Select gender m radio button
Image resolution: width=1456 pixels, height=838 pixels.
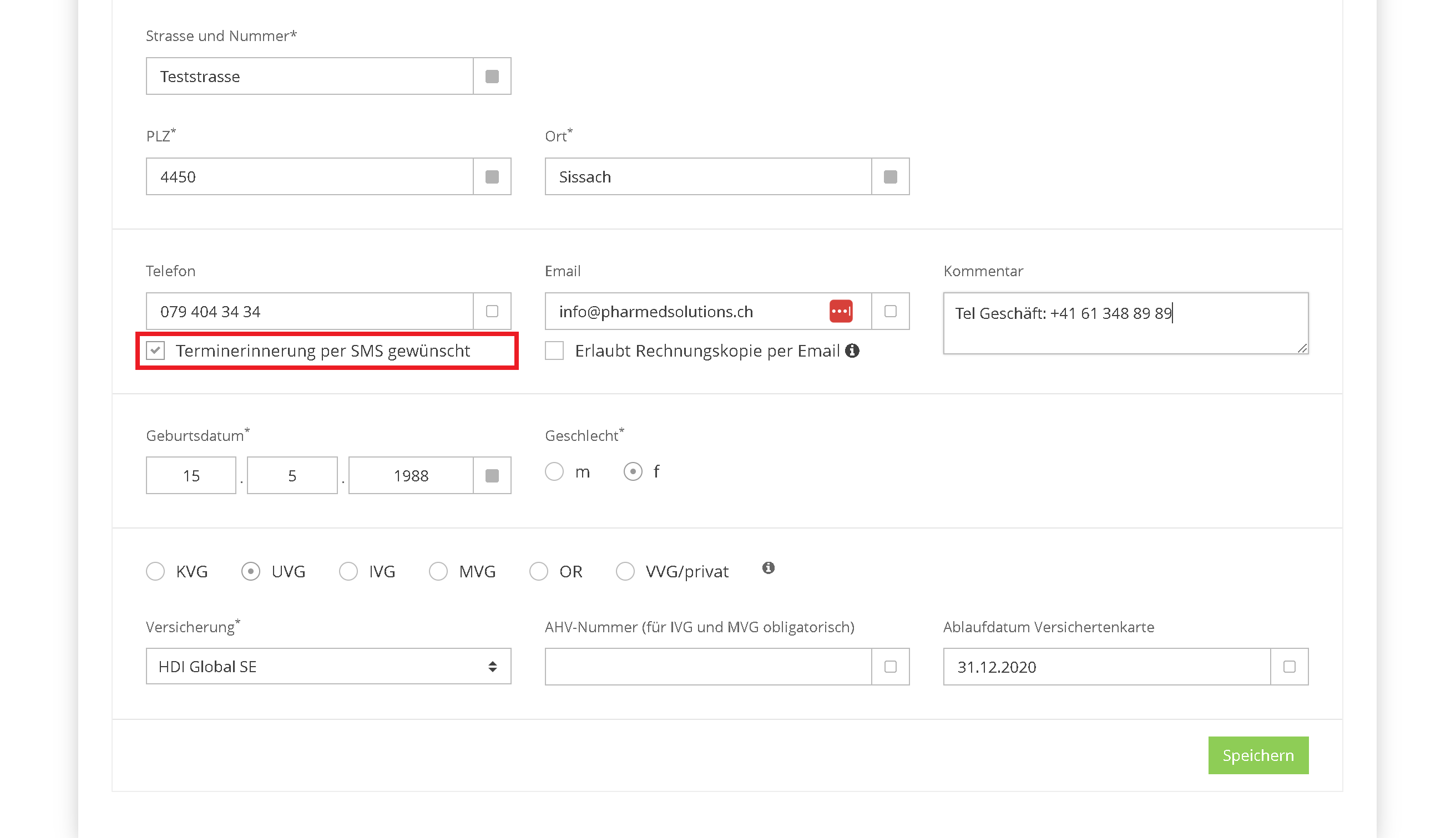pos(554,471)
